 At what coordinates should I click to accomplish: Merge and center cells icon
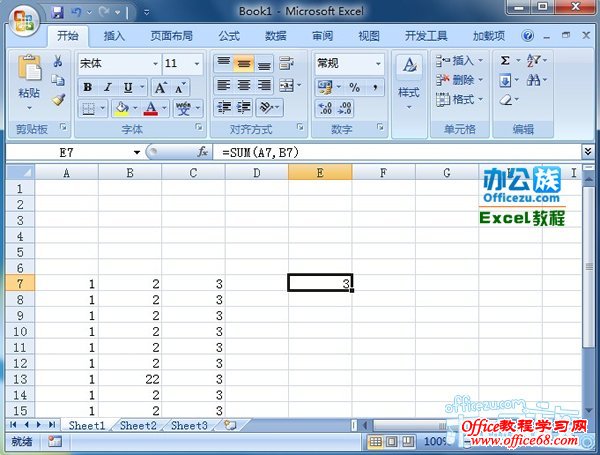(x=287, y=85)
